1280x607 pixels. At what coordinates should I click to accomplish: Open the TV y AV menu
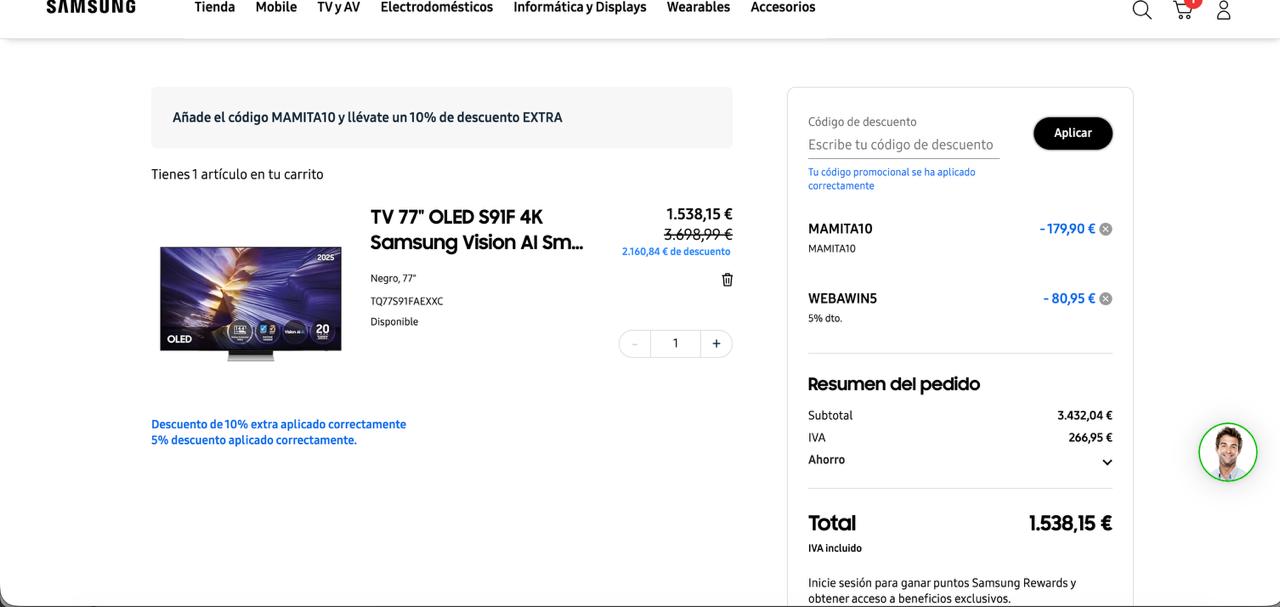338,8
